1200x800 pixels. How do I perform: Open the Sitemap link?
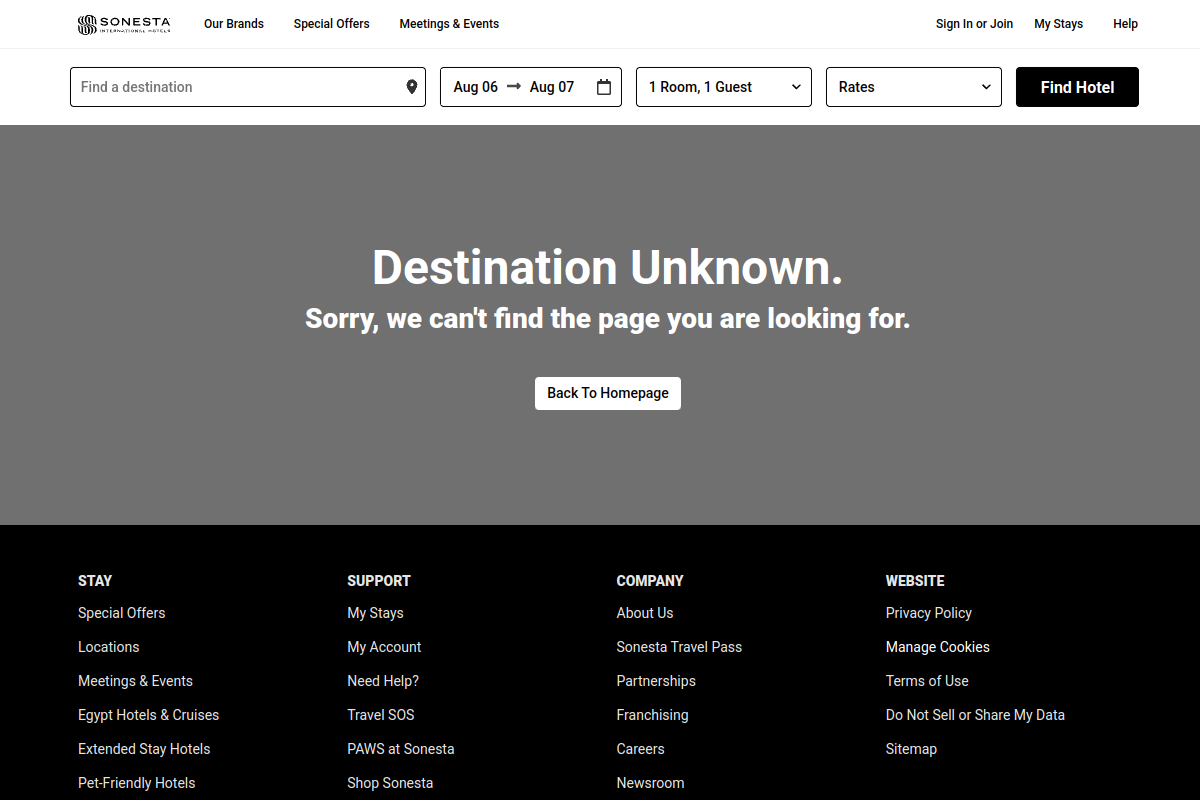click(911, 749)
